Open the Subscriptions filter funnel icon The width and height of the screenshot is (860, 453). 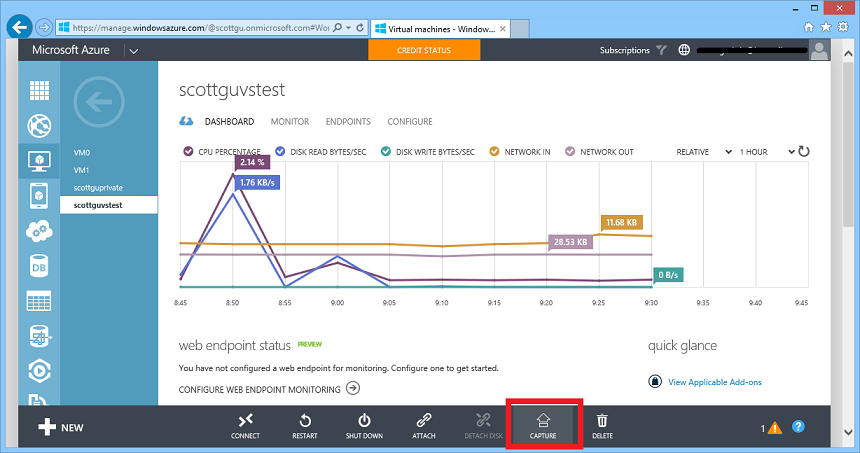click(x=661, y=50)
